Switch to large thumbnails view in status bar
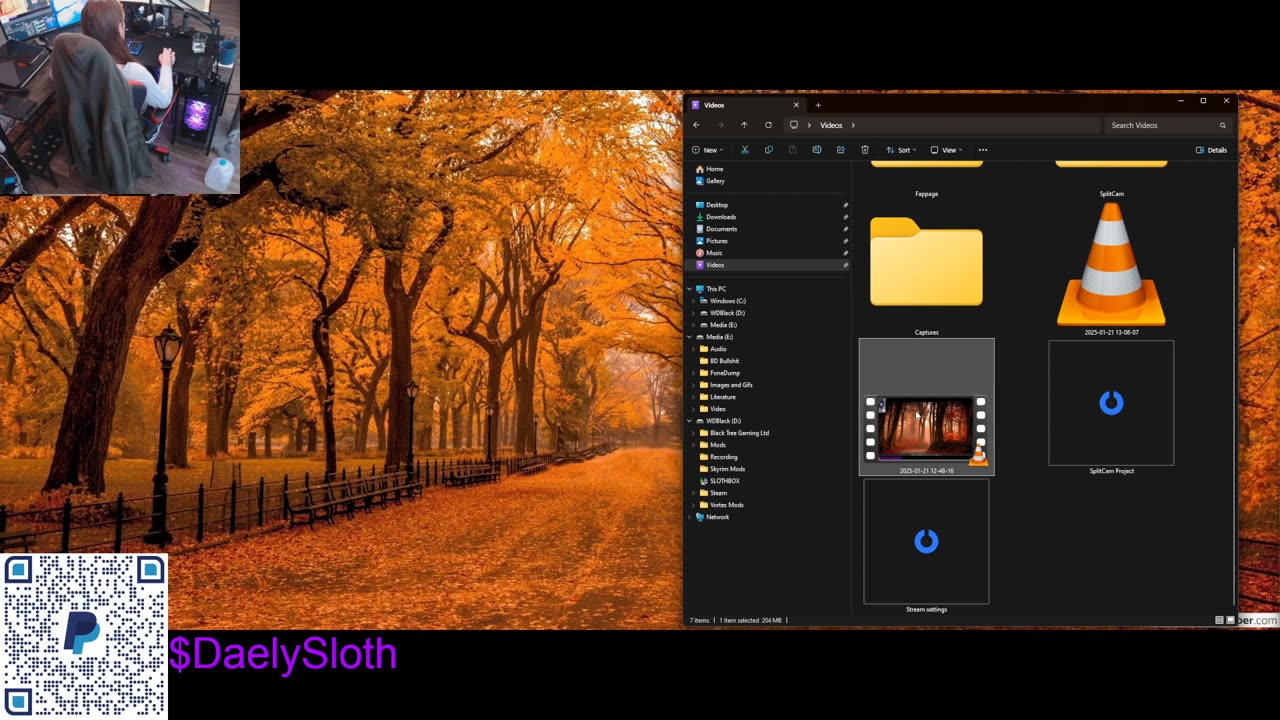 [x=1231, y=620]
